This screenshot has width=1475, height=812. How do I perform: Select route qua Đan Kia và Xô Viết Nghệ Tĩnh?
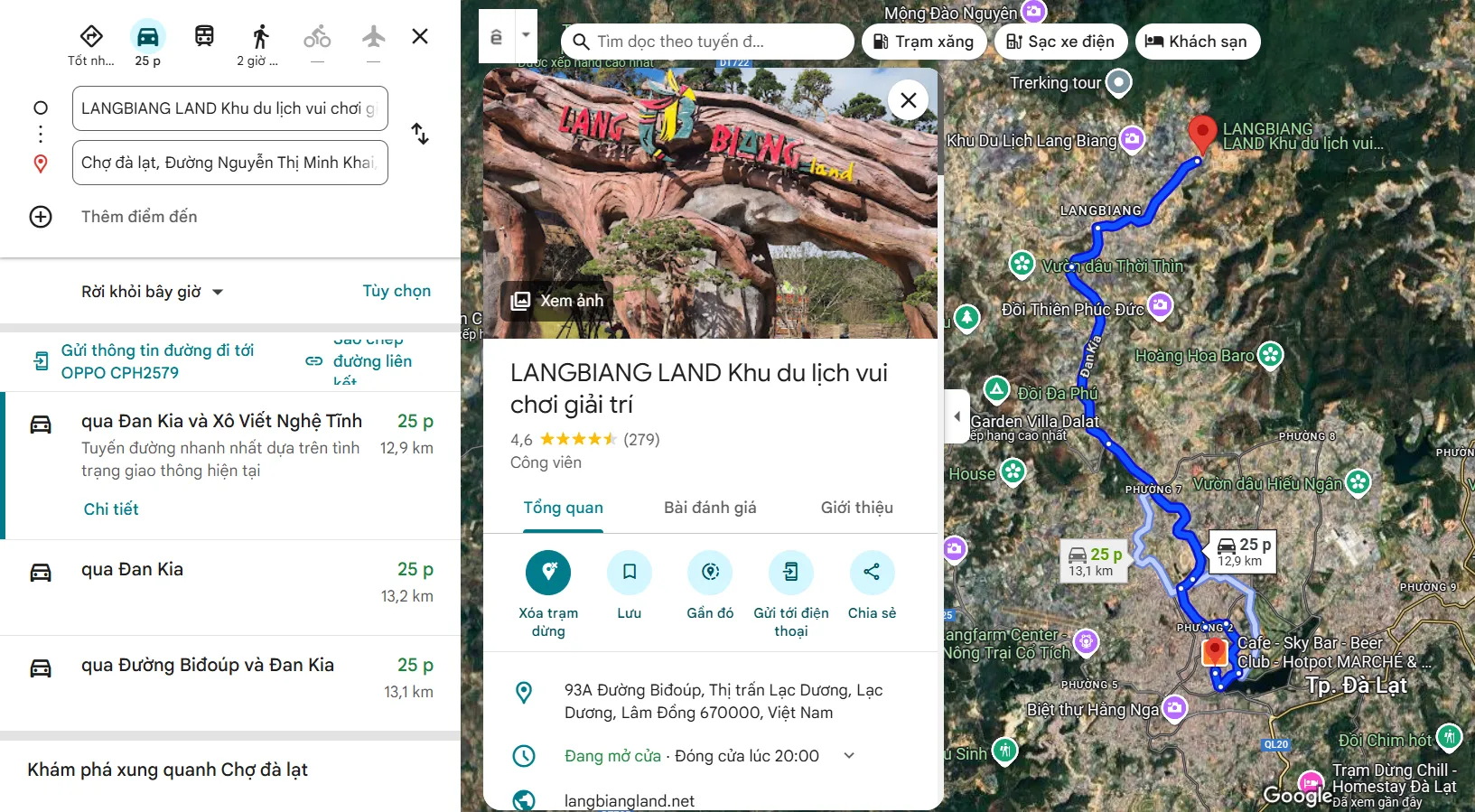pos(230,465)
